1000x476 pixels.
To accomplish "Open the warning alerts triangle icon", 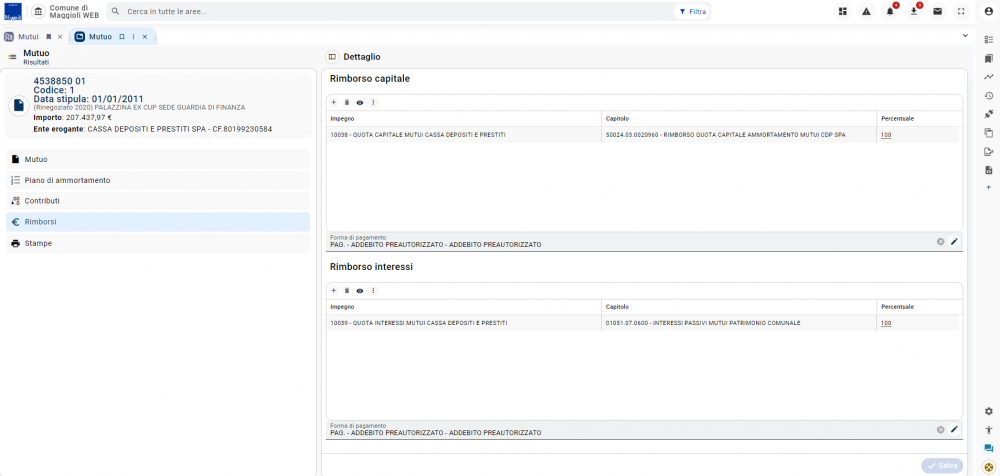I will [x=866, y=11].
